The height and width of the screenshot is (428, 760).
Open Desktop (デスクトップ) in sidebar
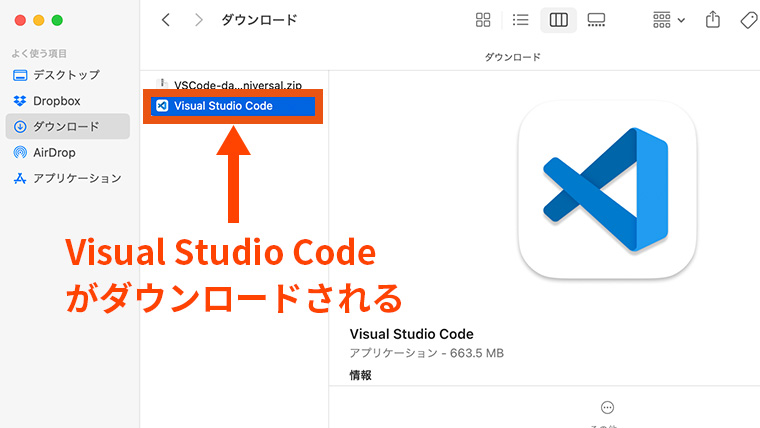pos(66,75)
